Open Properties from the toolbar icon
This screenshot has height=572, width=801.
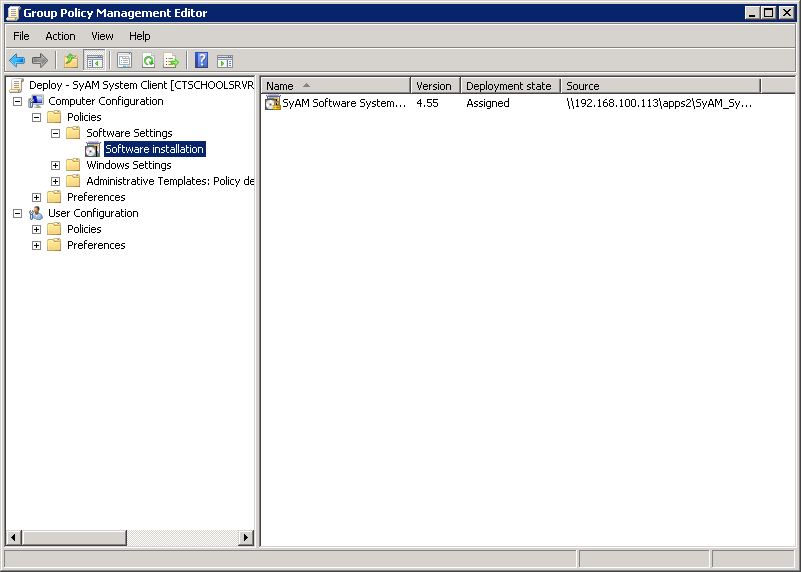(125, 61)
